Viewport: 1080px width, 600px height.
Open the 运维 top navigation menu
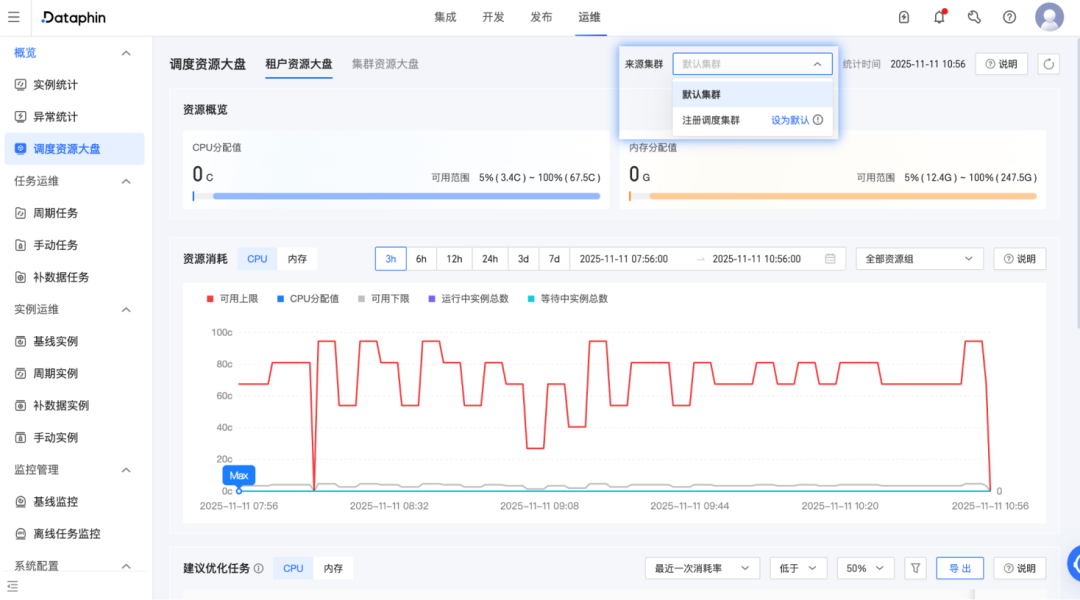[x=590, y=17]
